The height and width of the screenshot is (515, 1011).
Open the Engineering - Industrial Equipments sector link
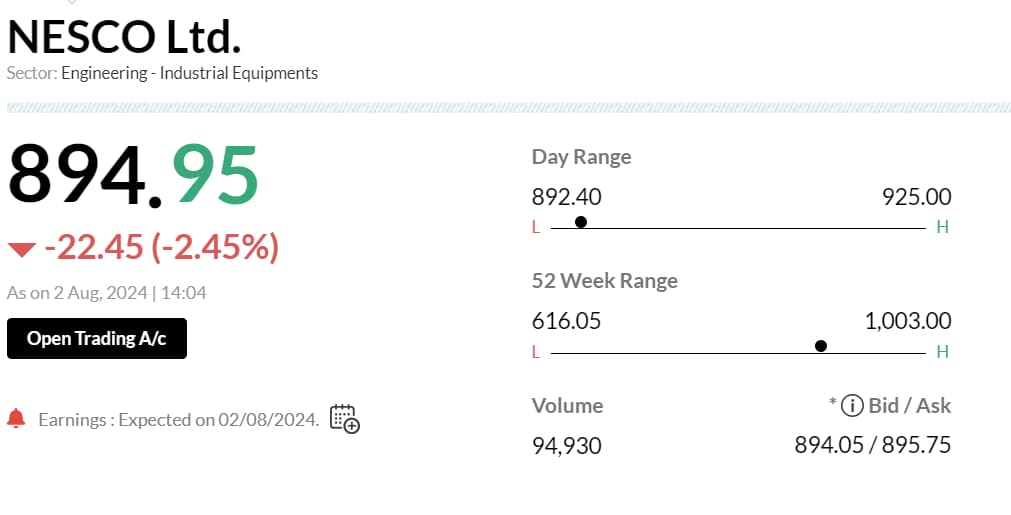190,73
